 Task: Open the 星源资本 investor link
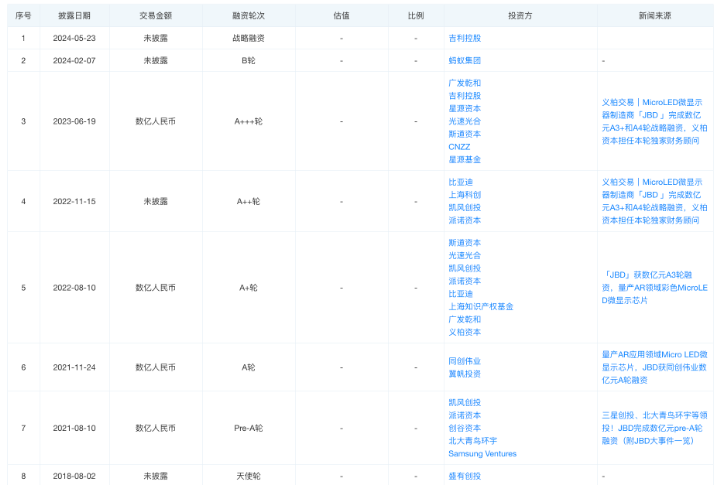[x=464, y=108]
